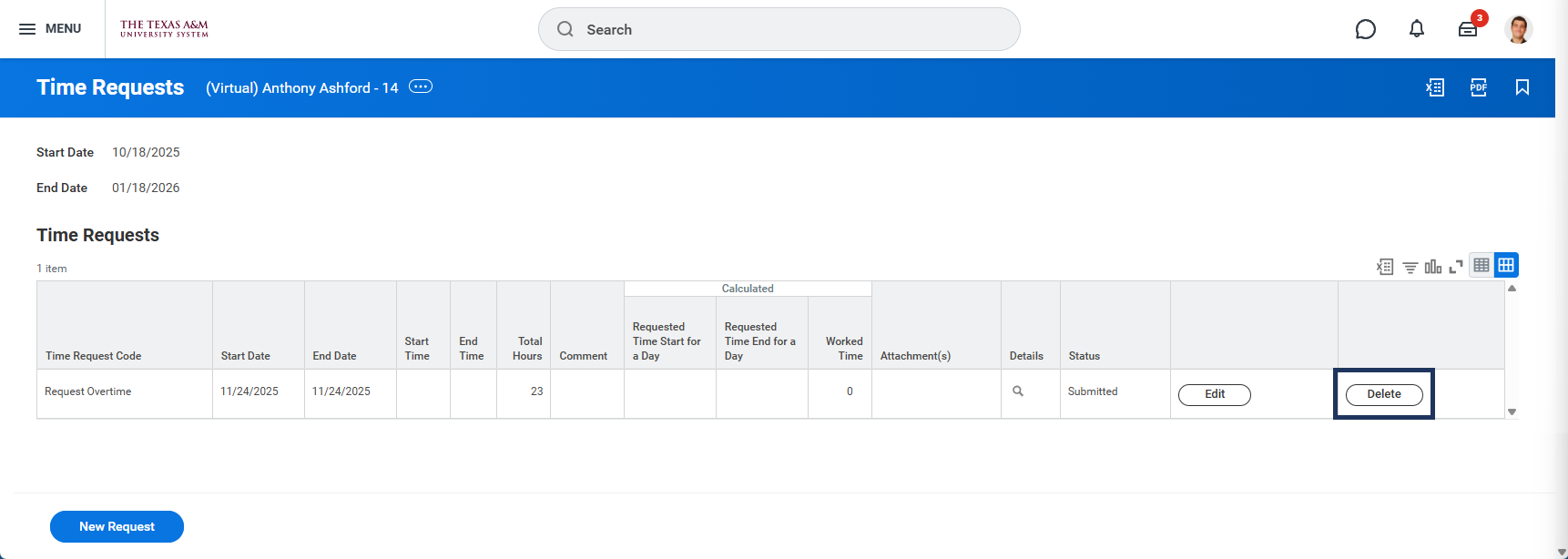Open the main MENU hamburger

point(49,29)
